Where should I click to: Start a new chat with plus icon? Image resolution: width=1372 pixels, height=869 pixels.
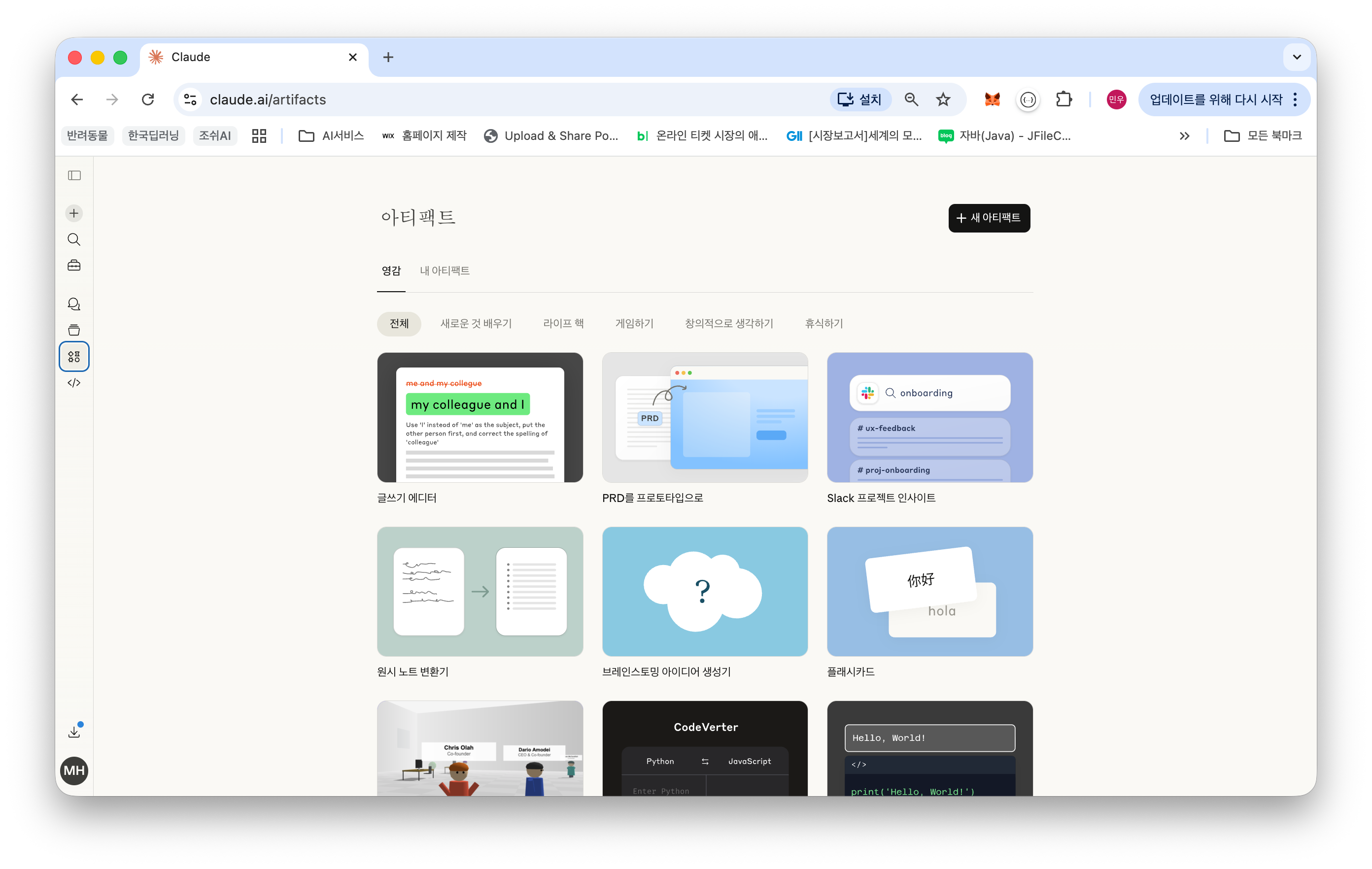pos(74,213)
